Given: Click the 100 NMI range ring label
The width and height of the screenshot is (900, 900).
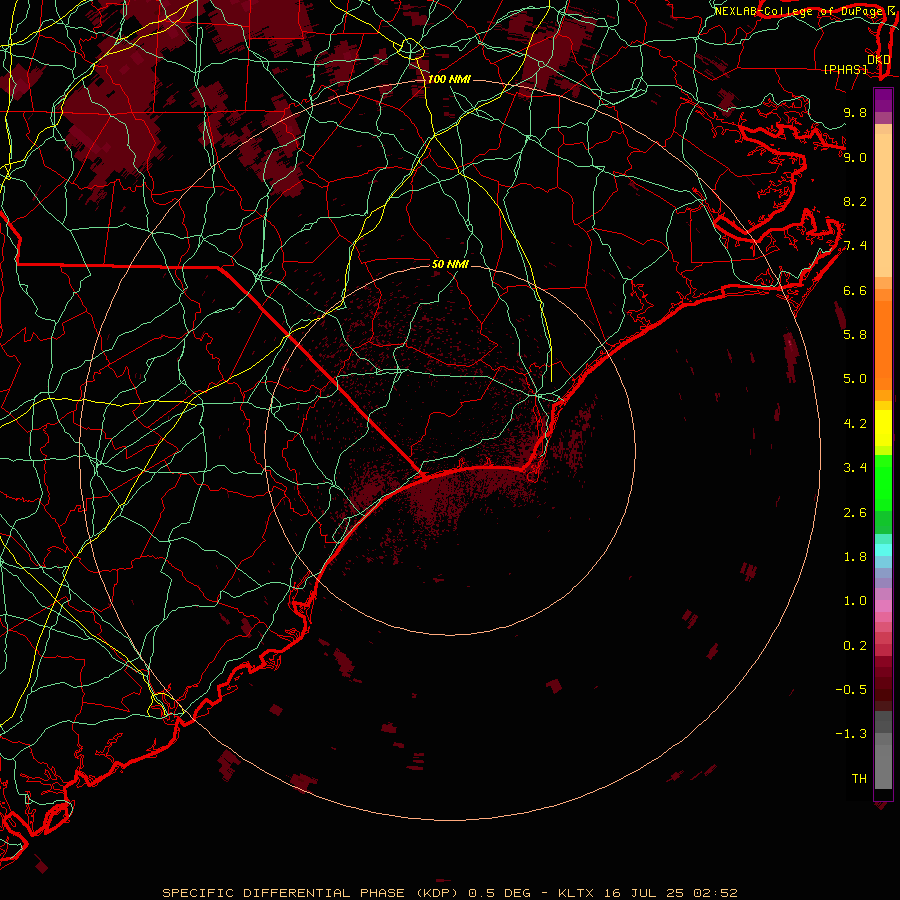Looking at the screenshot, I should pyautogui.click(x=449, y=79).
